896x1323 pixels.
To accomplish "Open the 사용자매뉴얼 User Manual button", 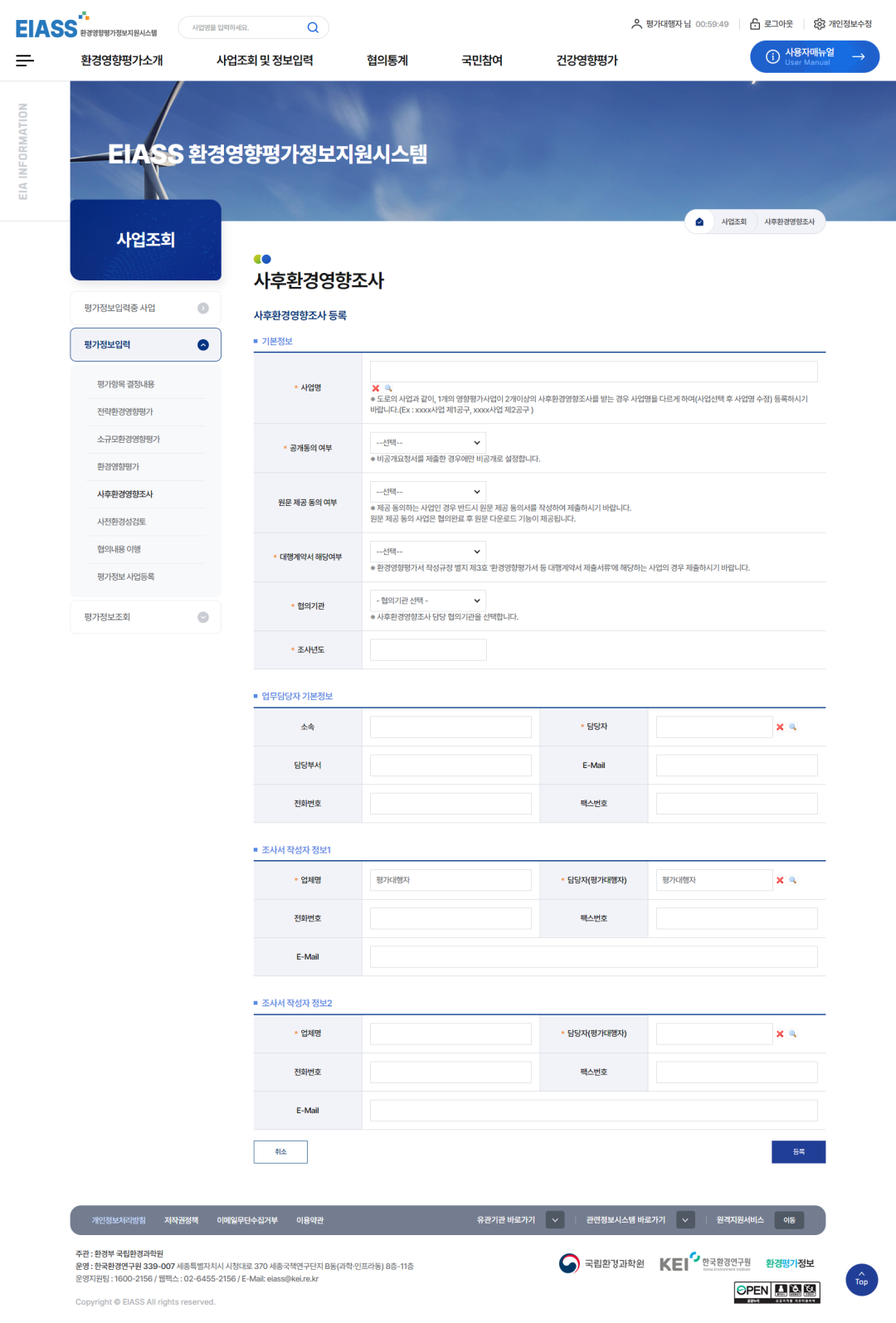I will (x=814, y=56).
